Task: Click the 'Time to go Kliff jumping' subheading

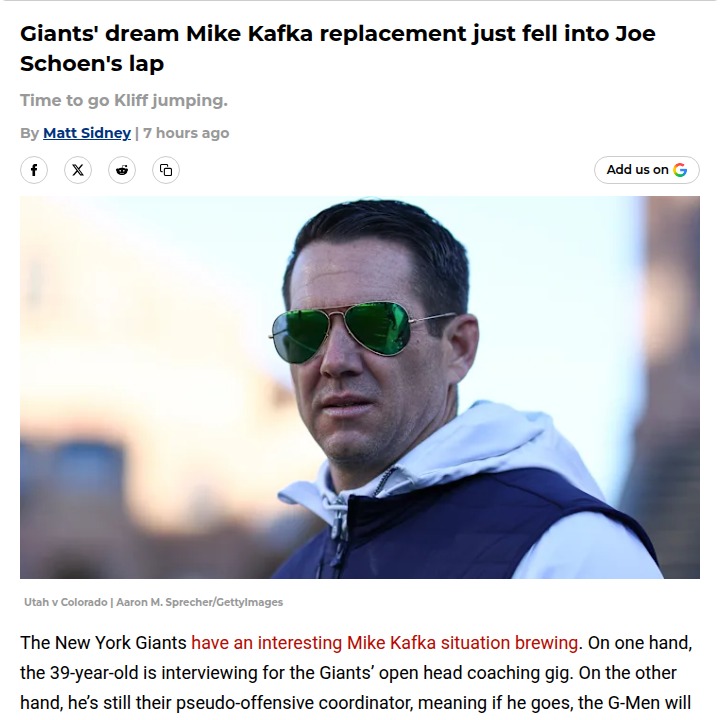Action: [124, 100]
